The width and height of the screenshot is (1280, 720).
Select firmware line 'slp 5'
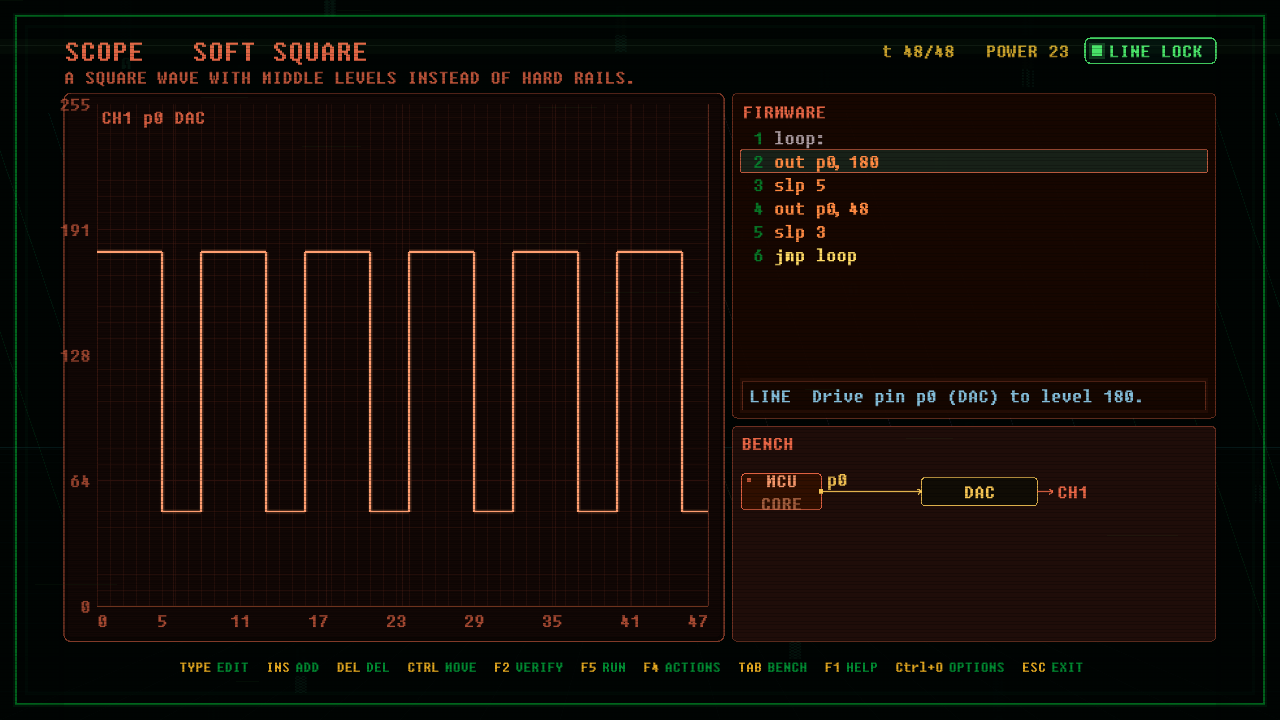[x=973, y=186]
